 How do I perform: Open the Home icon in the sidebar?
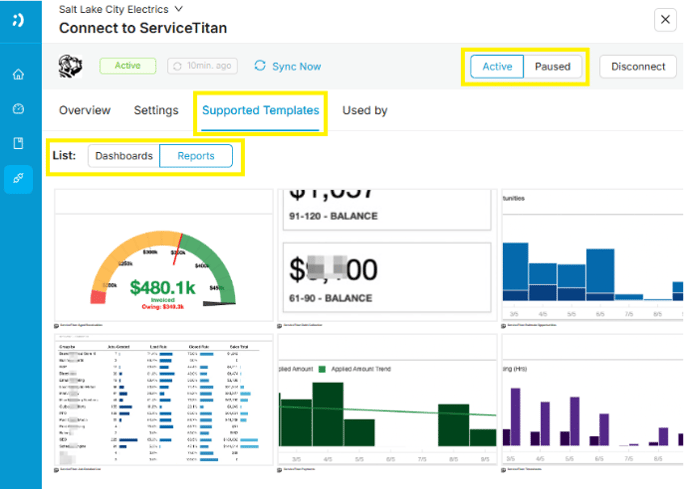[x=18, y=74]
